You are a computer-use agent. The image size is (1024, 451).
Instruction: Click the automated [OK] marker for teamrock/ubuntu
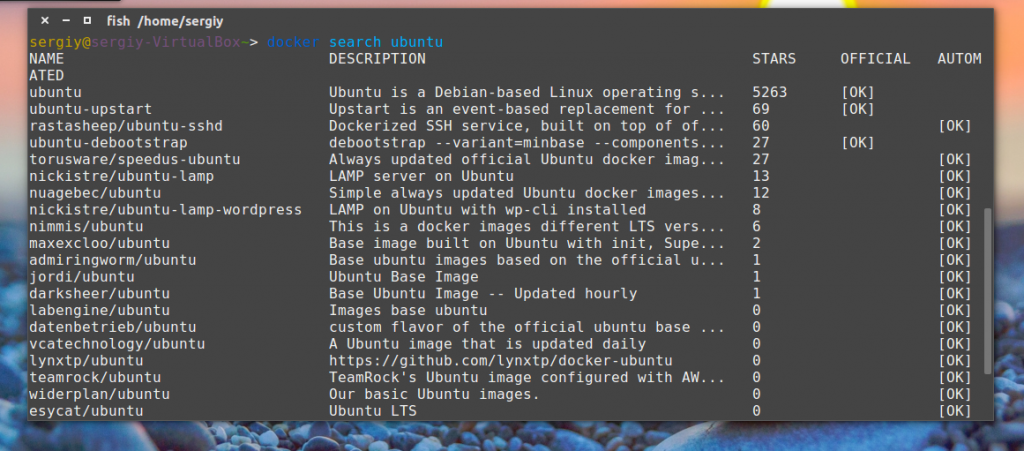point(955,377)
